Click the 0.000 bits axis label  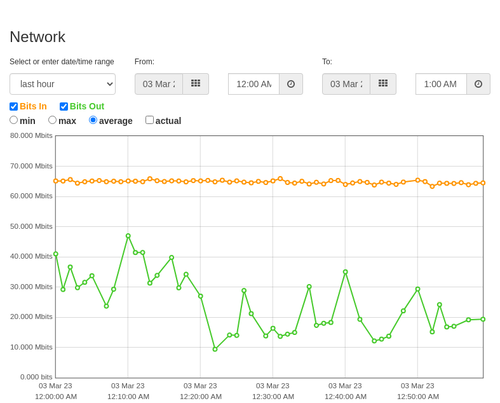(x=36, y=377)
